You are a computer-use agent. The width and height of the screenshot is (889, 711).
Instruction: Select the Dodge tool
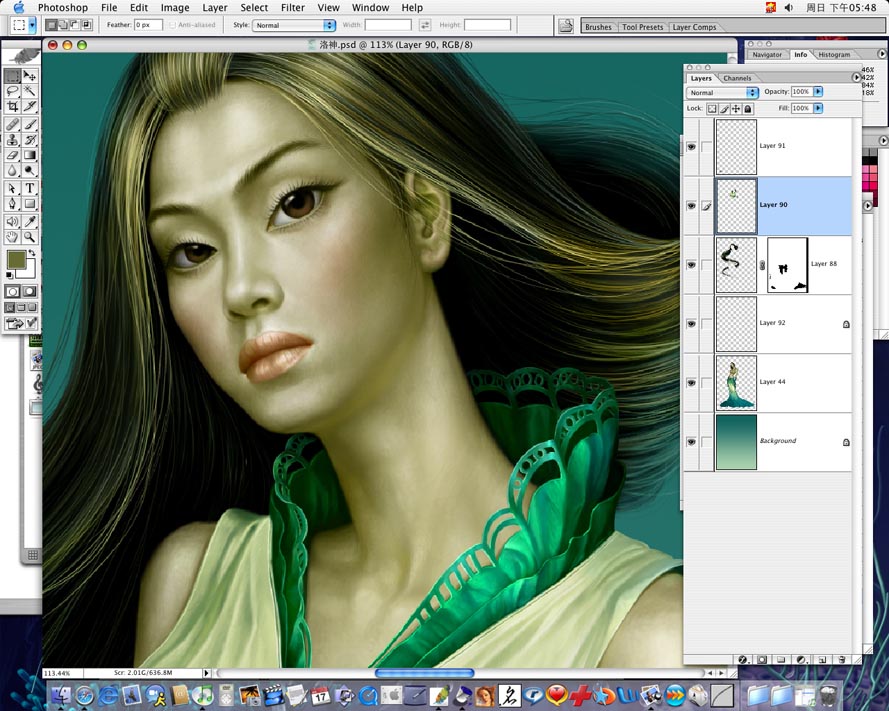pos(29,170)
